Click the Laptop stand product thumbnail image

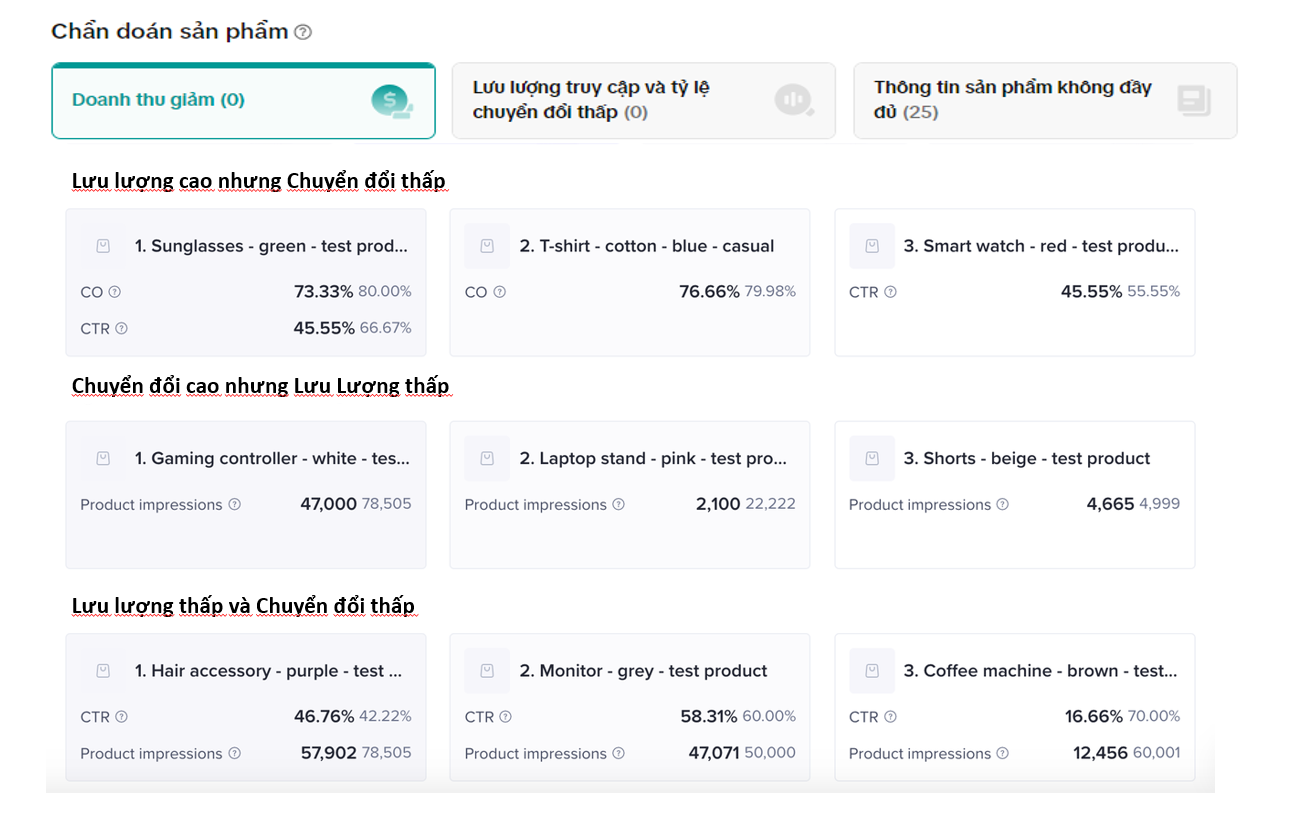tap(487, 459)
